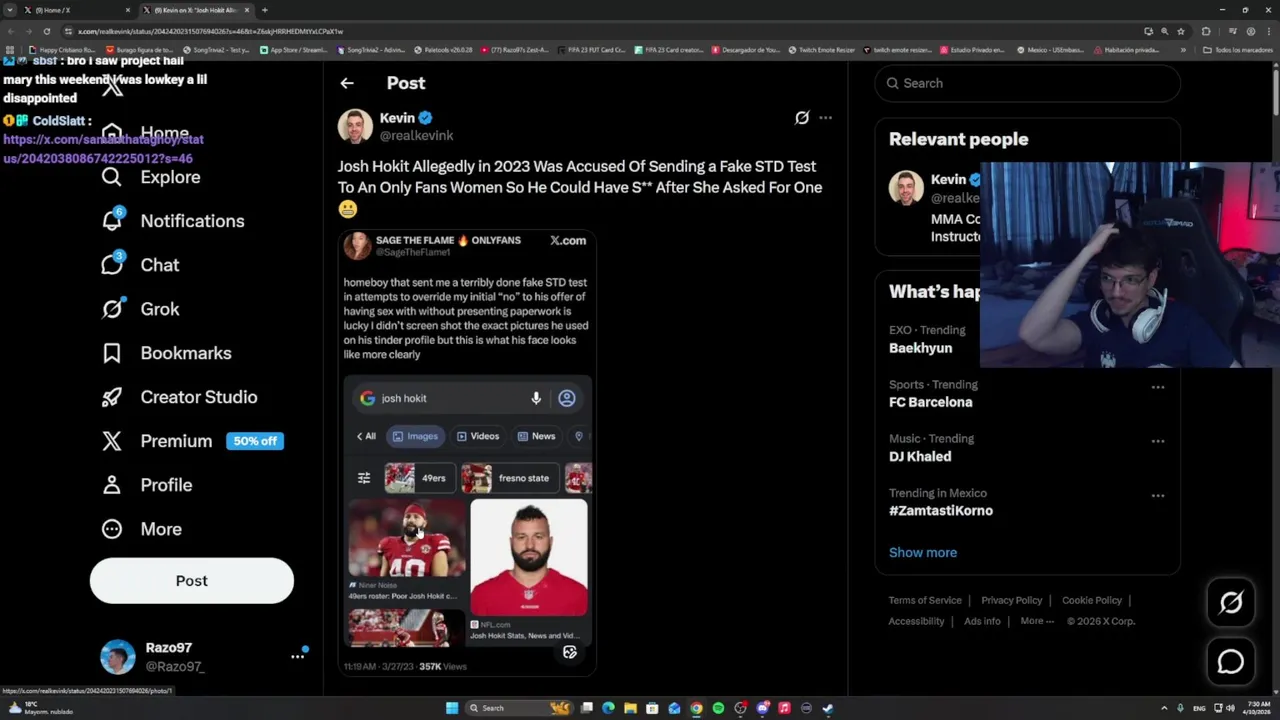The height and width of the screenshot is (720, 1280).
Task: Open Spotify from the taskbar
Action: tap(718, 708)
